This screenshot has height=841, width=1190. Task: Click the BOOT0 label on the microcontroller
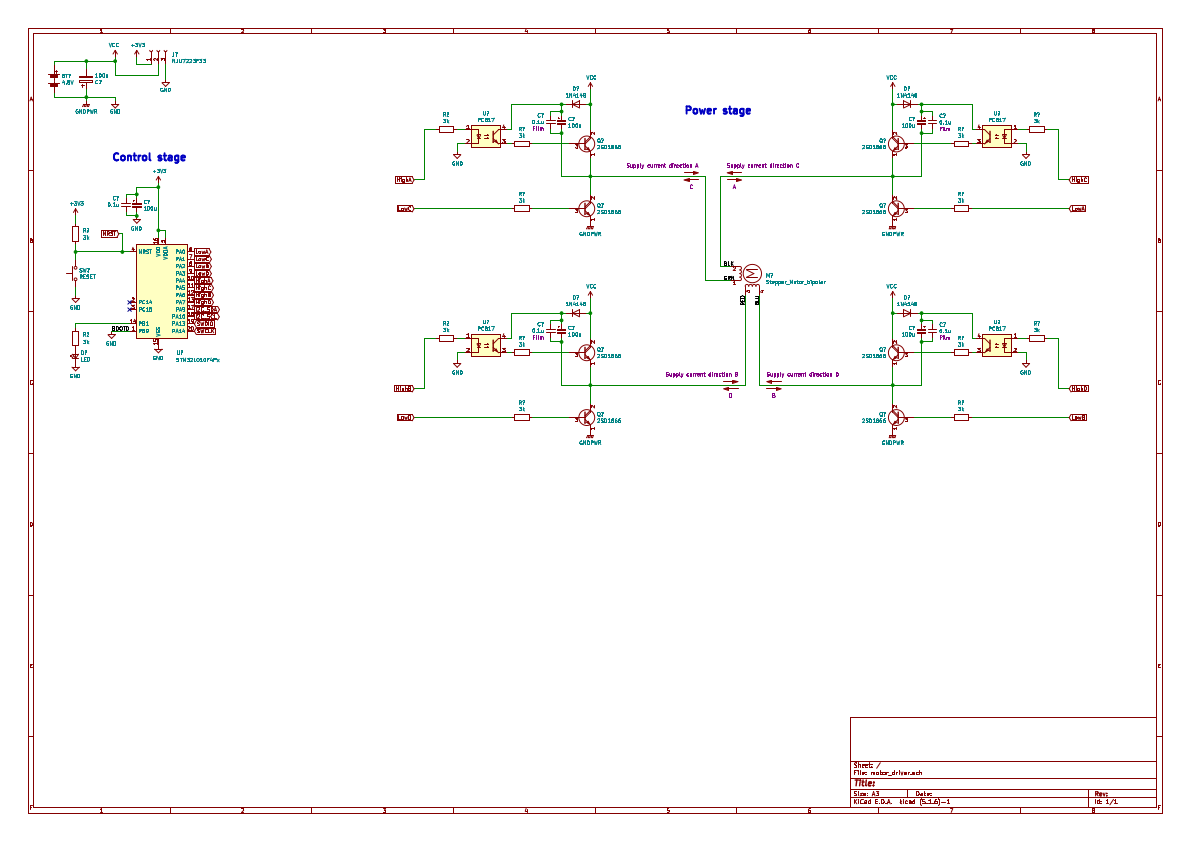[120, 329]
